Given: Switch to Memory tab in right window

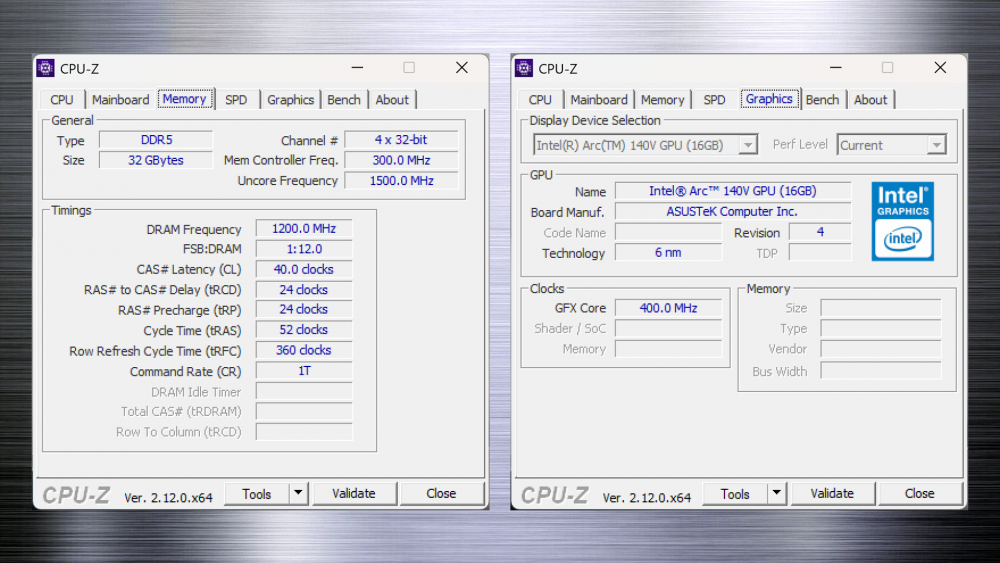Looking at the screenshot, I should (x=662, y=99).
